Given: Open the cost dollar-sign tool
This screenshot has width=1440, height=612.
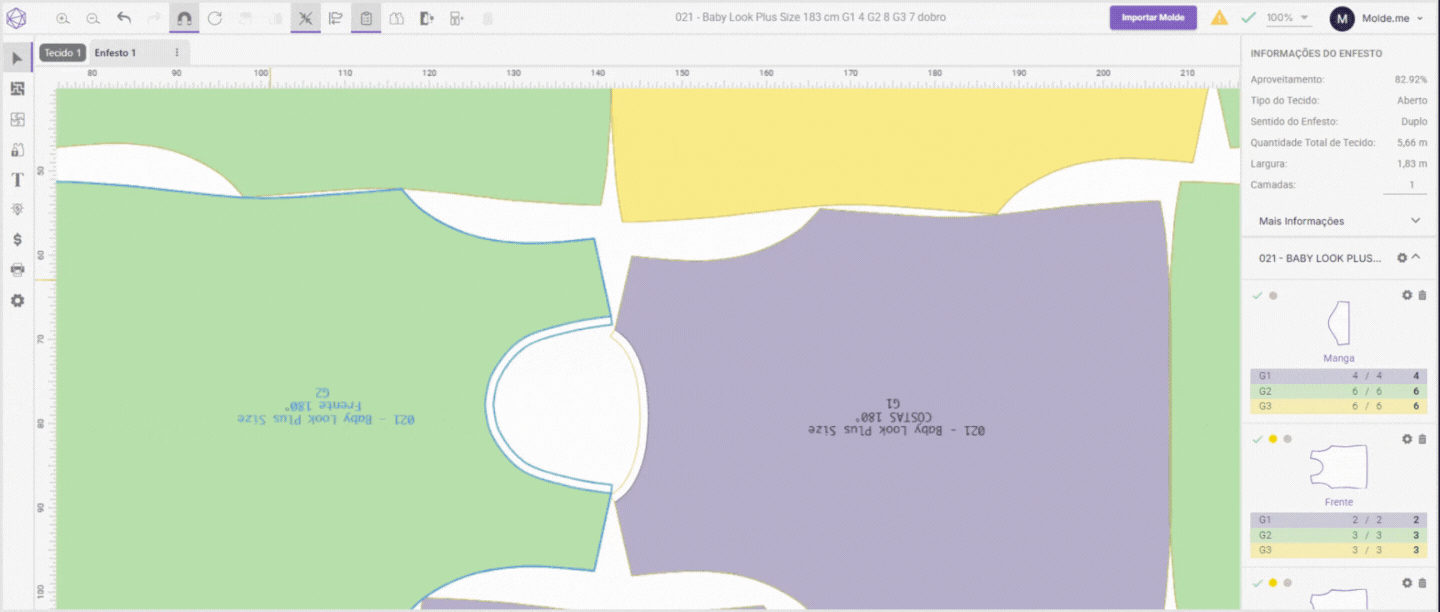Looking at the screenshot, I should [x=17, y=240].
